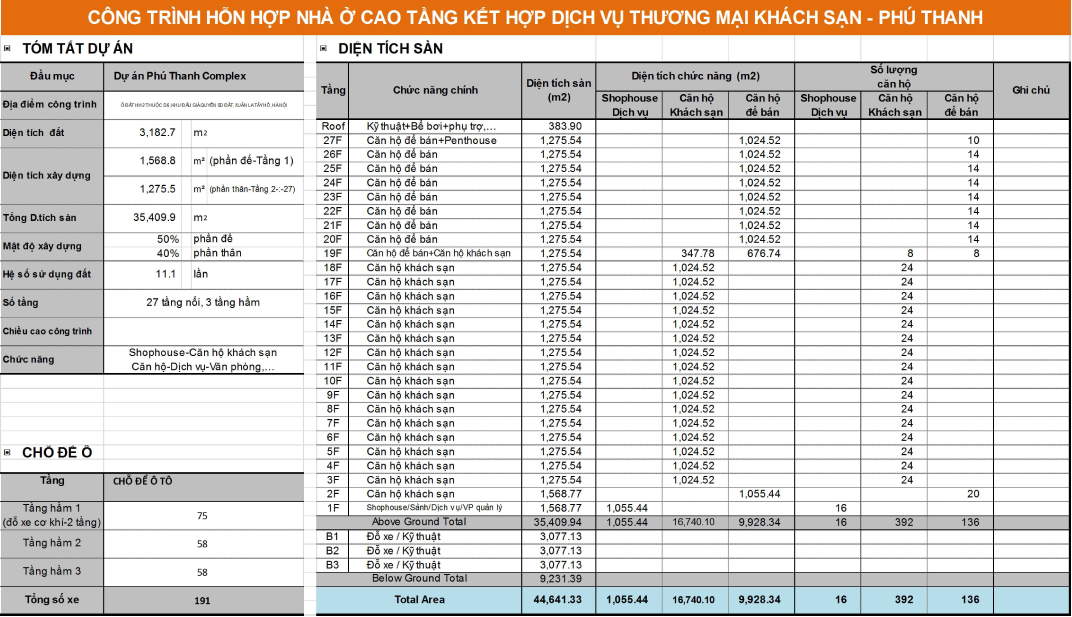Select the '19F' floor label
The width and height of the screenshot is (1072, 617).
point(333,253)
